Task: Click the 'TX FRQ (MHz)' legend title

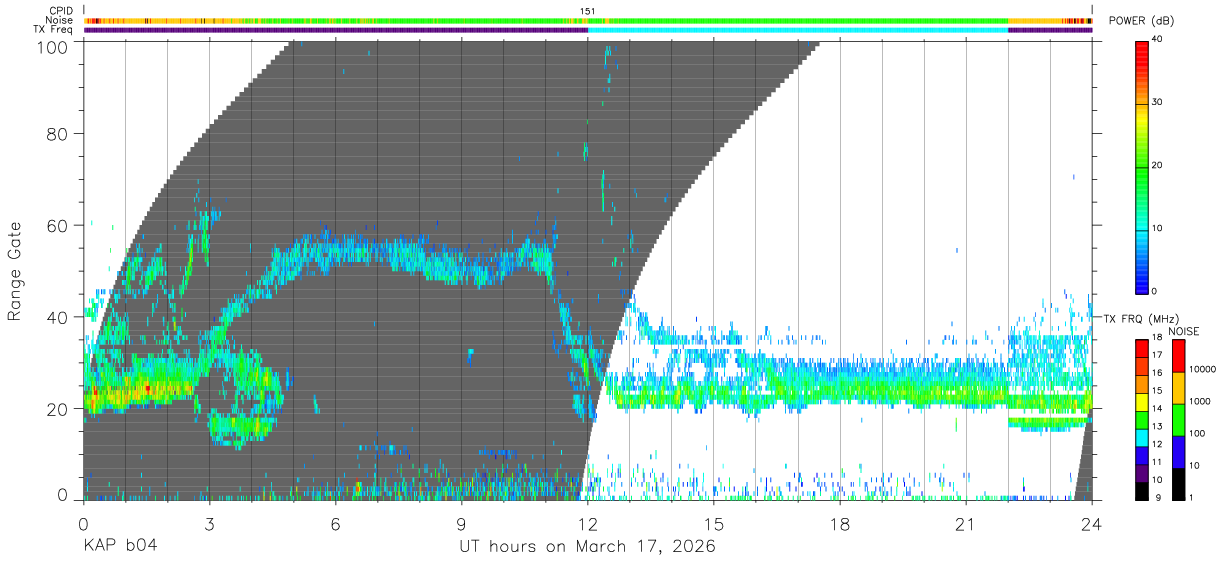Action: pos(1140,319)
